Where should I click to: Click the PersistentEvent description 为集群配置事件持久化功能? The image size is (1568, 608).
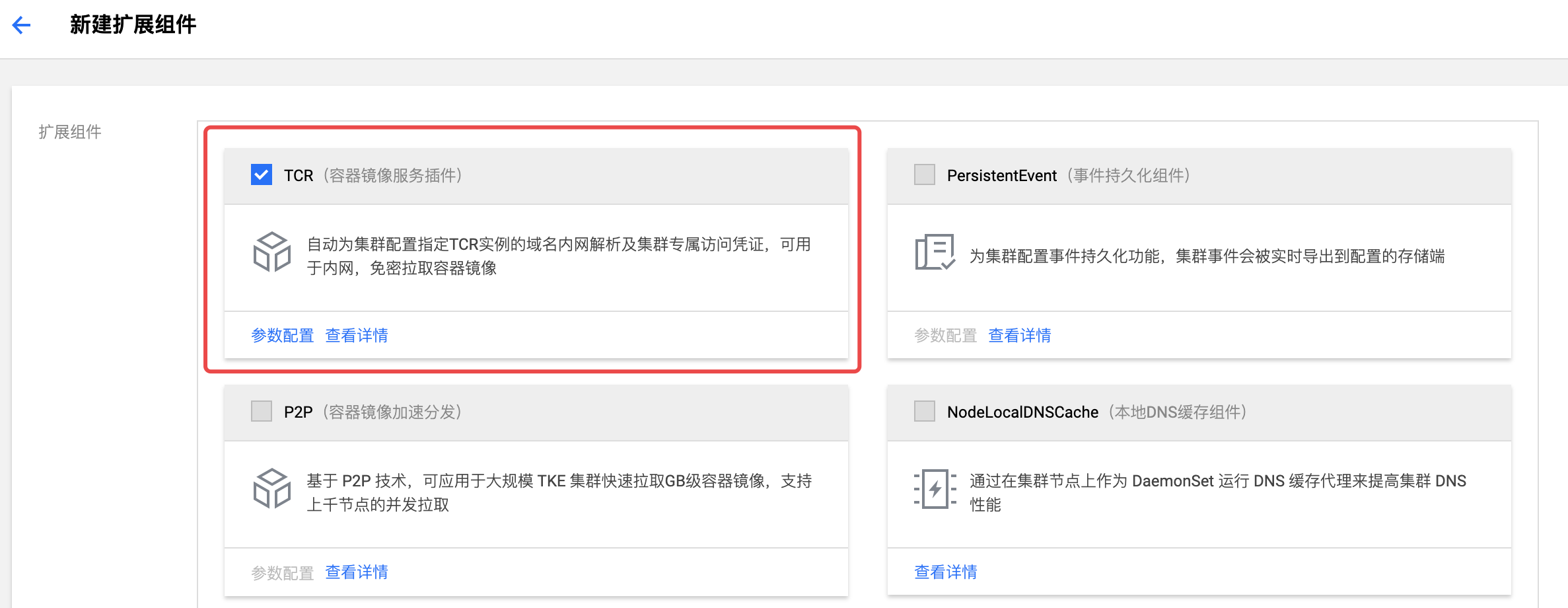(x=1207, y=256)
